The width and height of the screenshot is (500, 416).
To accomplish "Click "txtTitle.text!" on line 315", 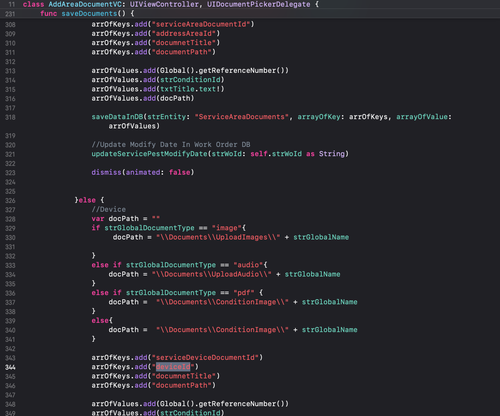I will (x=190, y=89).
